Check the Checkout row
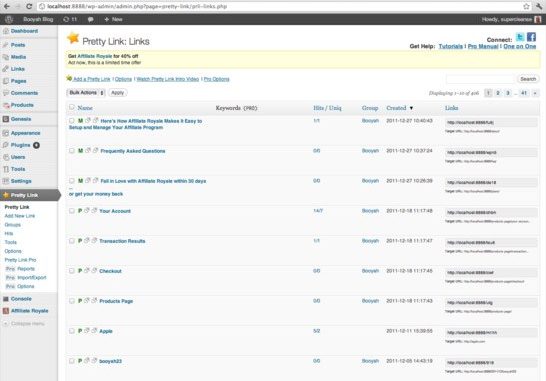 tap(72, 271)
